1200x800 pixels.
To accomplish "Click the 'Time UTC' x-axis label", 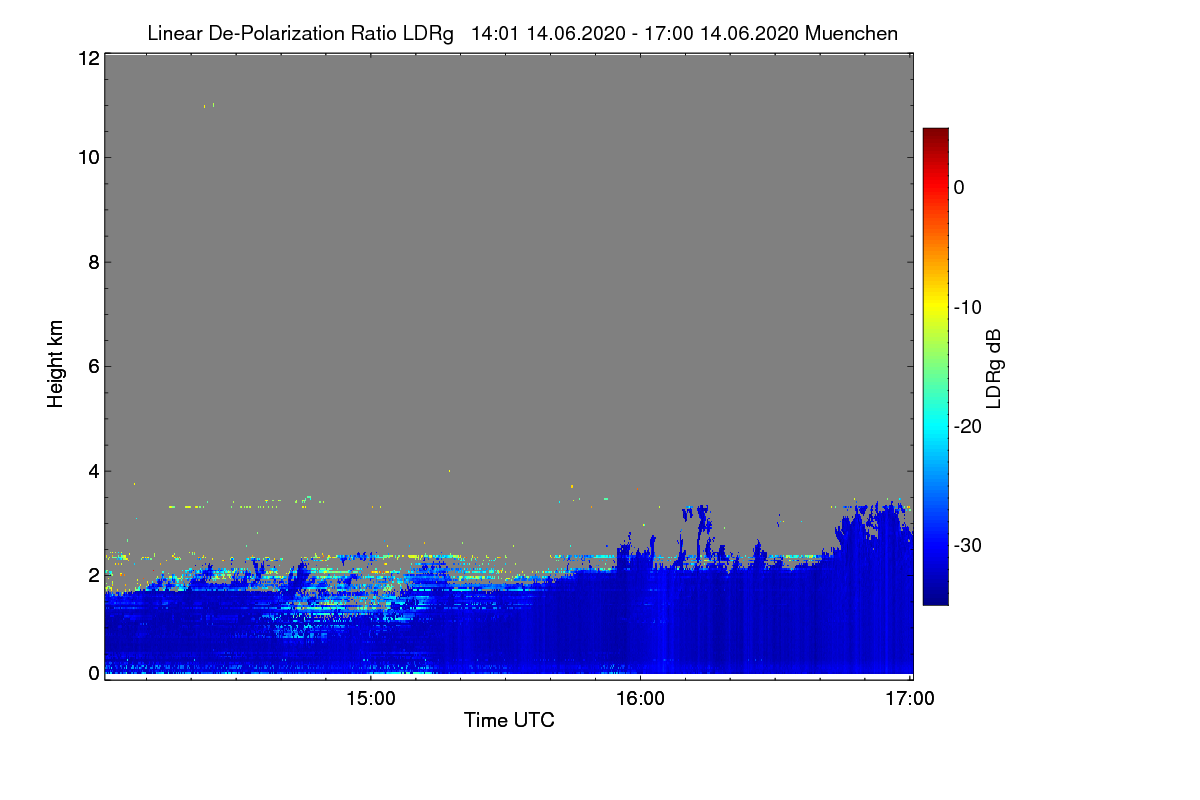I will (x=509, y=720).
